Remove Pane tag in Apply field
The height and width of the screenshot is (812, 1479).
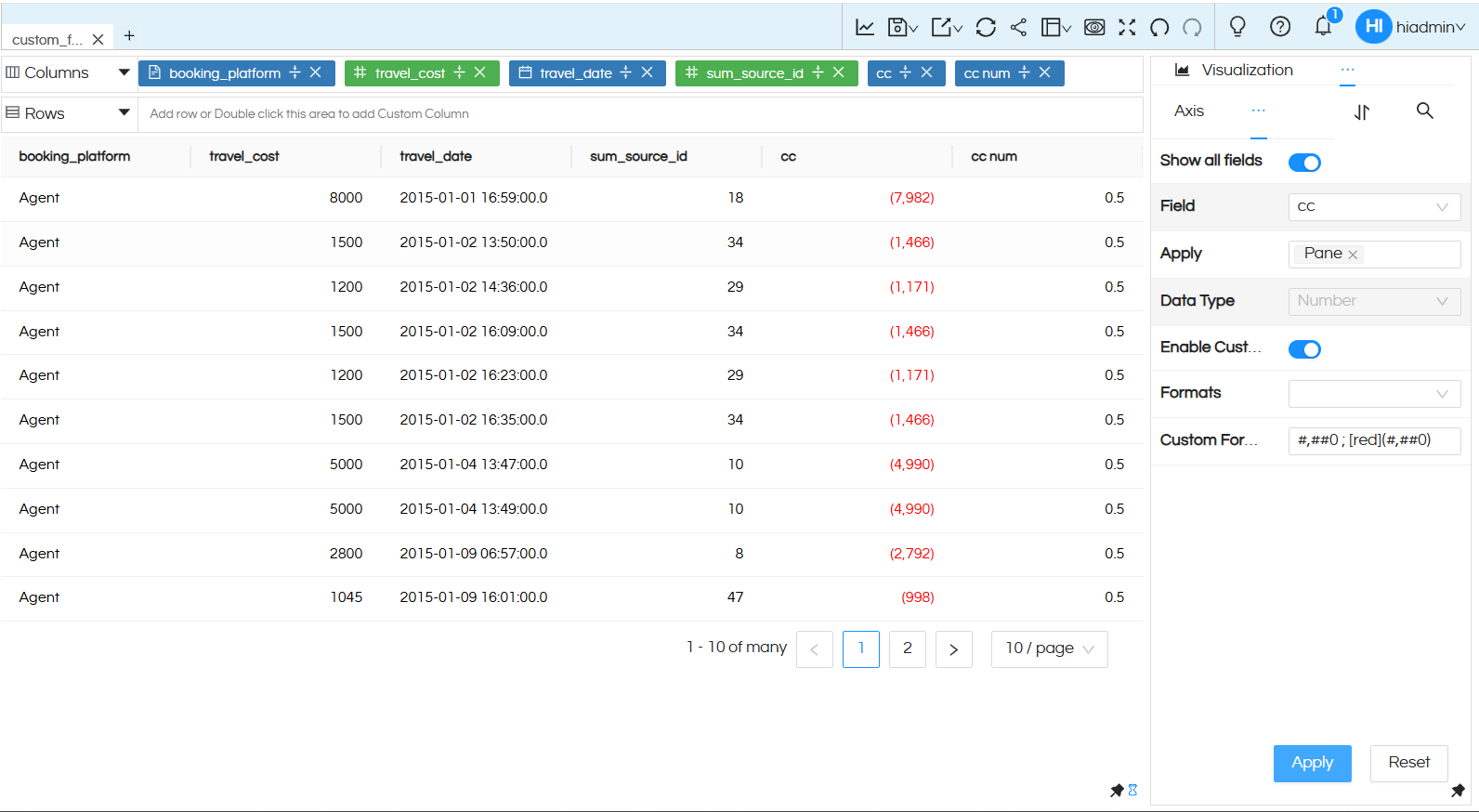click(x=1354, y=255)
